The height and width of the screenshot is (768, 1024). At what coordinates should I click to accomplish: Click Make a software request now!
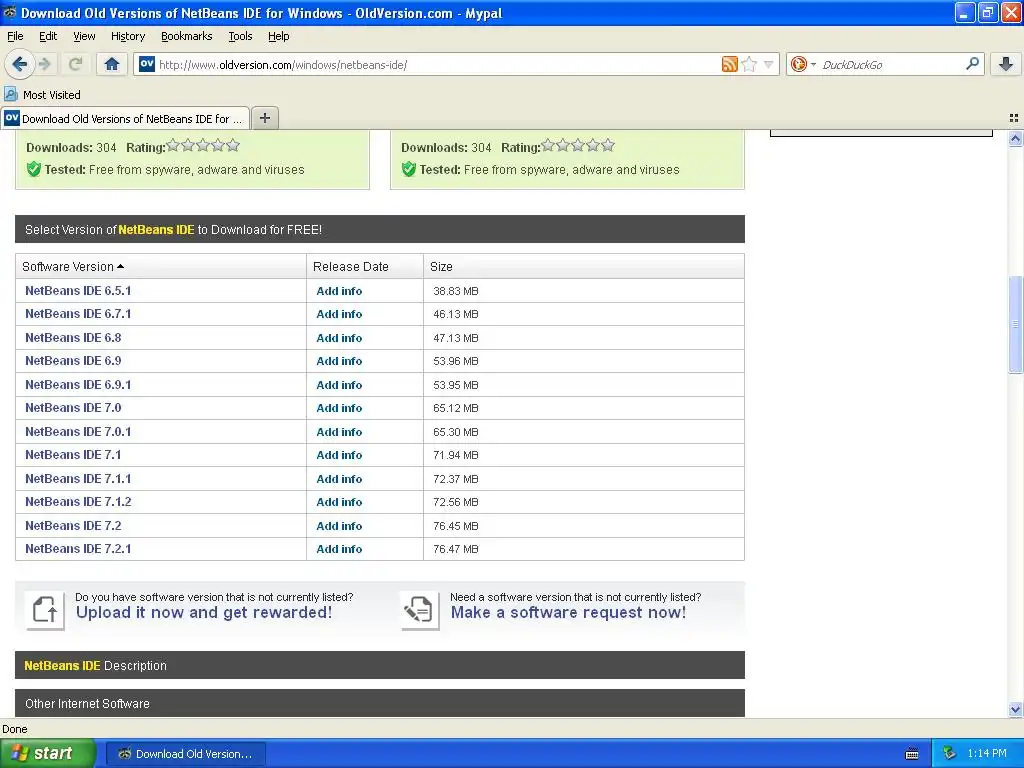(x=568, y=613)
